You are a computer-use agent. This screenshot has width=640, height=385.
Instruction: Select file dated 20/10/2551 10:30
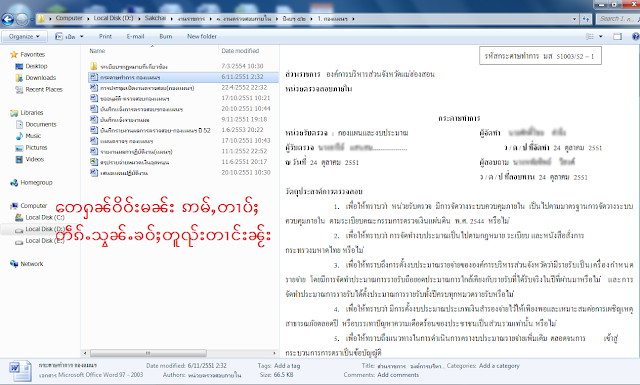[183, 172]
